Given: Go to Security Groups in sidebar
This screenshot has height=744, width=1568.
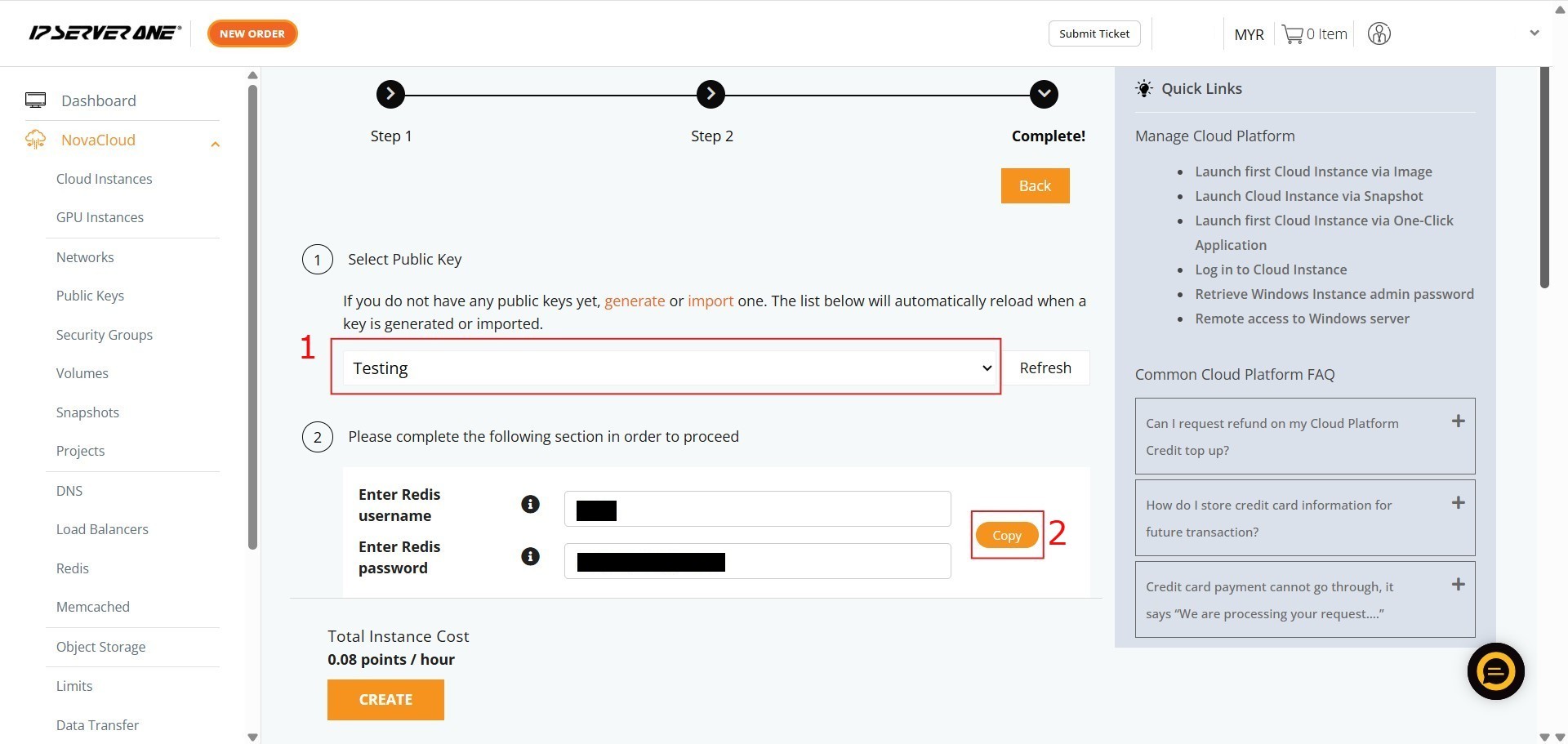Looking at the screenshot, I should tap(104, 335).
